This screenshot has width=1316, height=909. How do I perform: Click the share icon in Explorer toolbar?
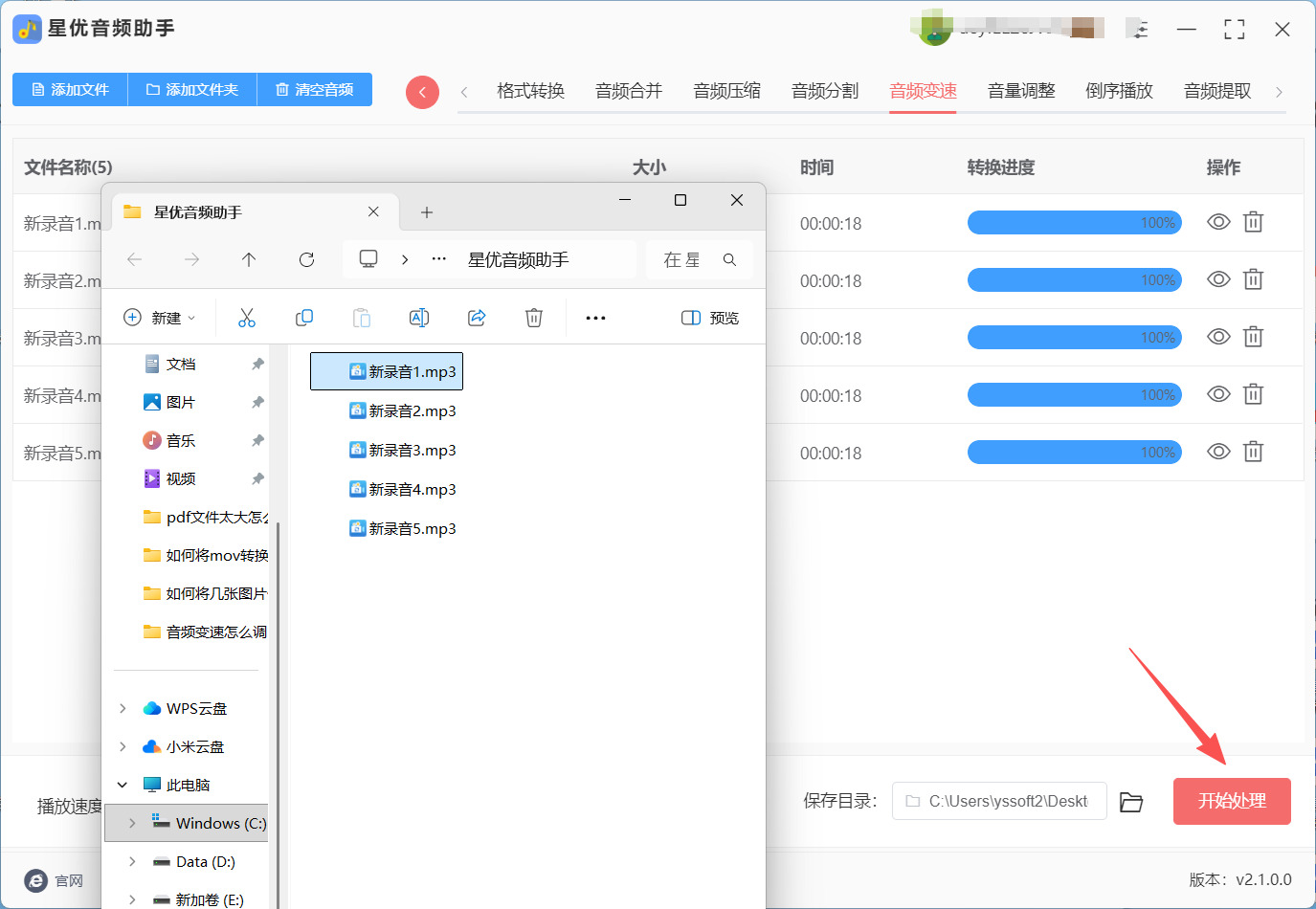pos(477,318)
